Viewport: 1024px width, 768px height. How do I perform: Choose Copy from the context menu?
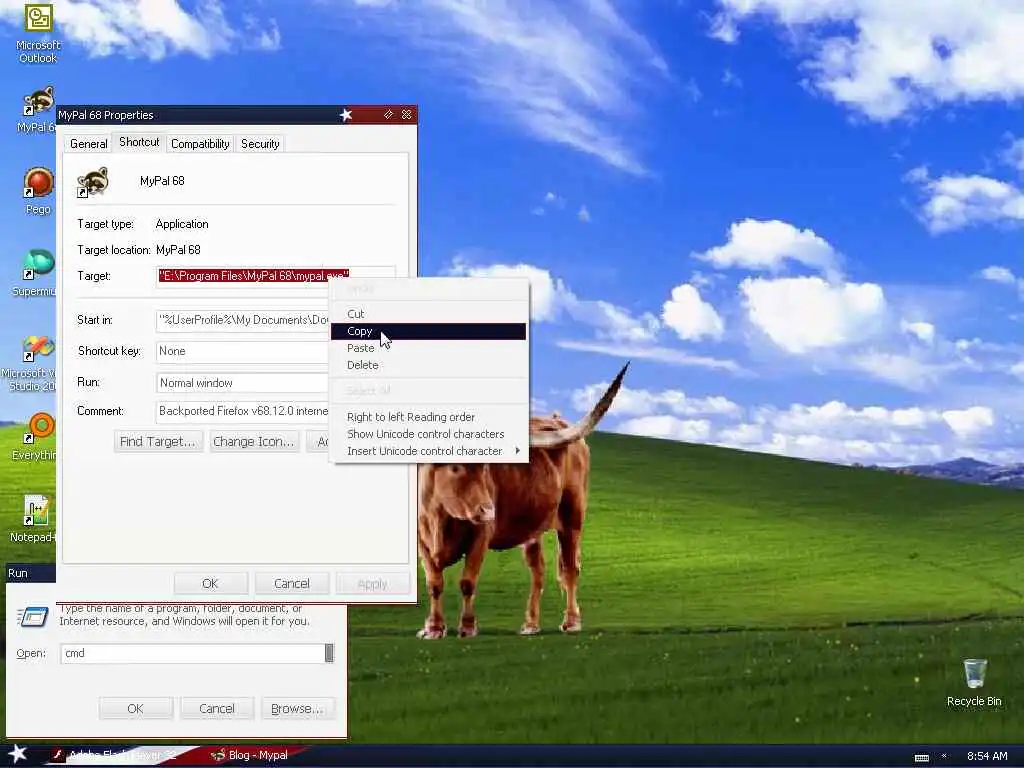(x=428, y=331)
